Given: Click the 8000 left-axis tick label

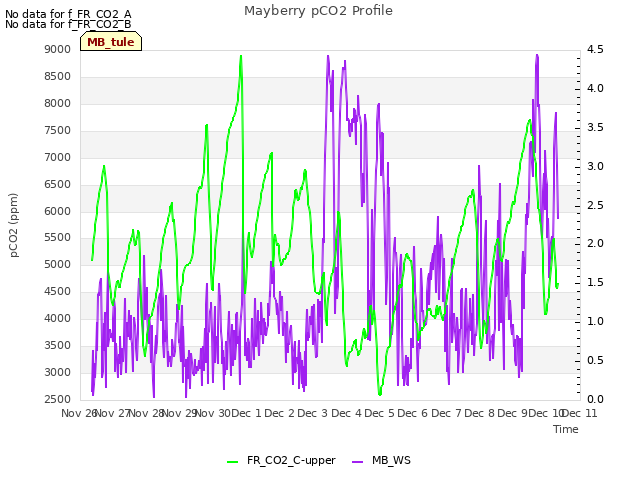Looking at the screenshot, I should 58,103.
